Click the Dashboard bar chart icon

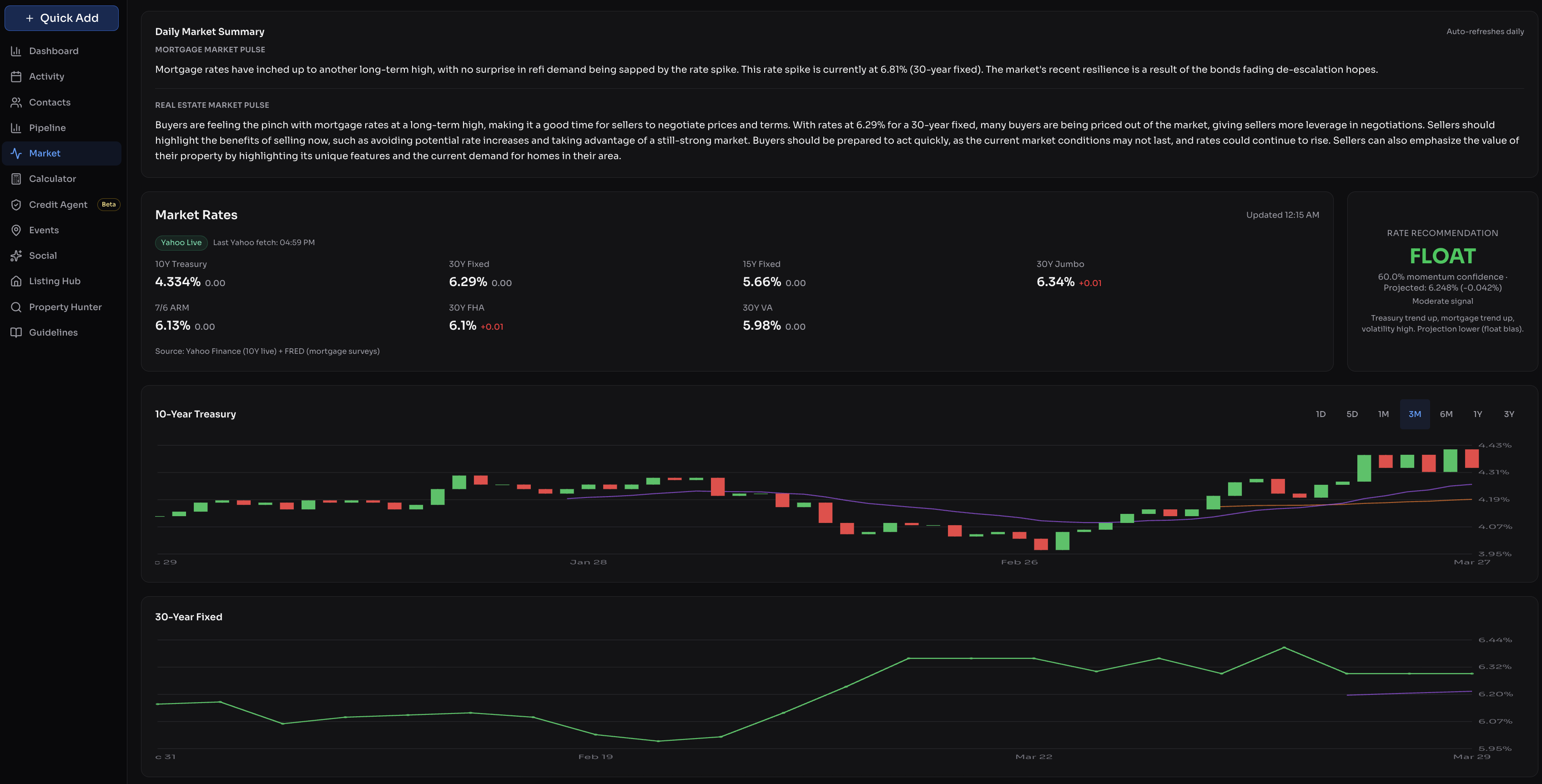click(16, 51)
